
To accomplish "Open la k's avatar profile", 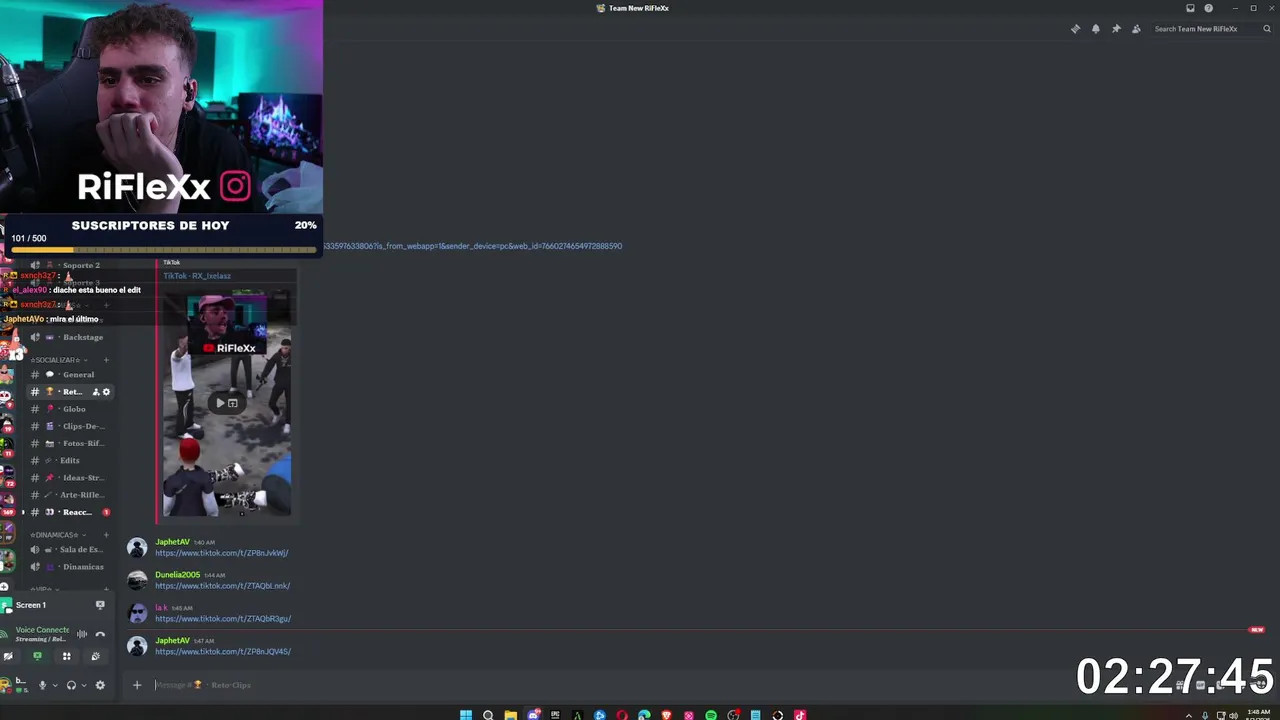I will click(137, 613).
